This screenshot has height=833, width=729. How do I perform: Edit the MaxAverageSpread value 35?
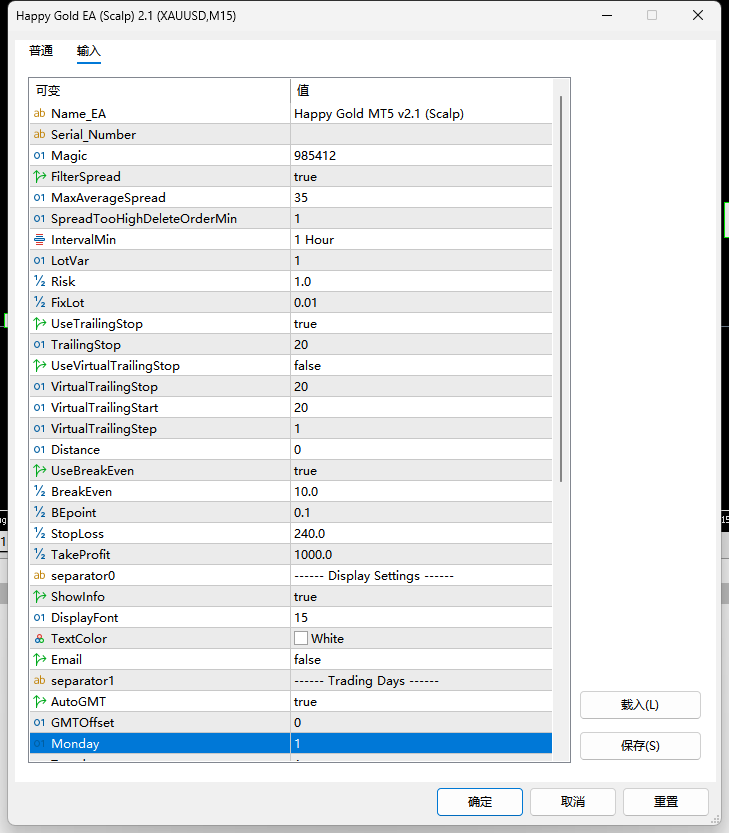tap(421, 198)
